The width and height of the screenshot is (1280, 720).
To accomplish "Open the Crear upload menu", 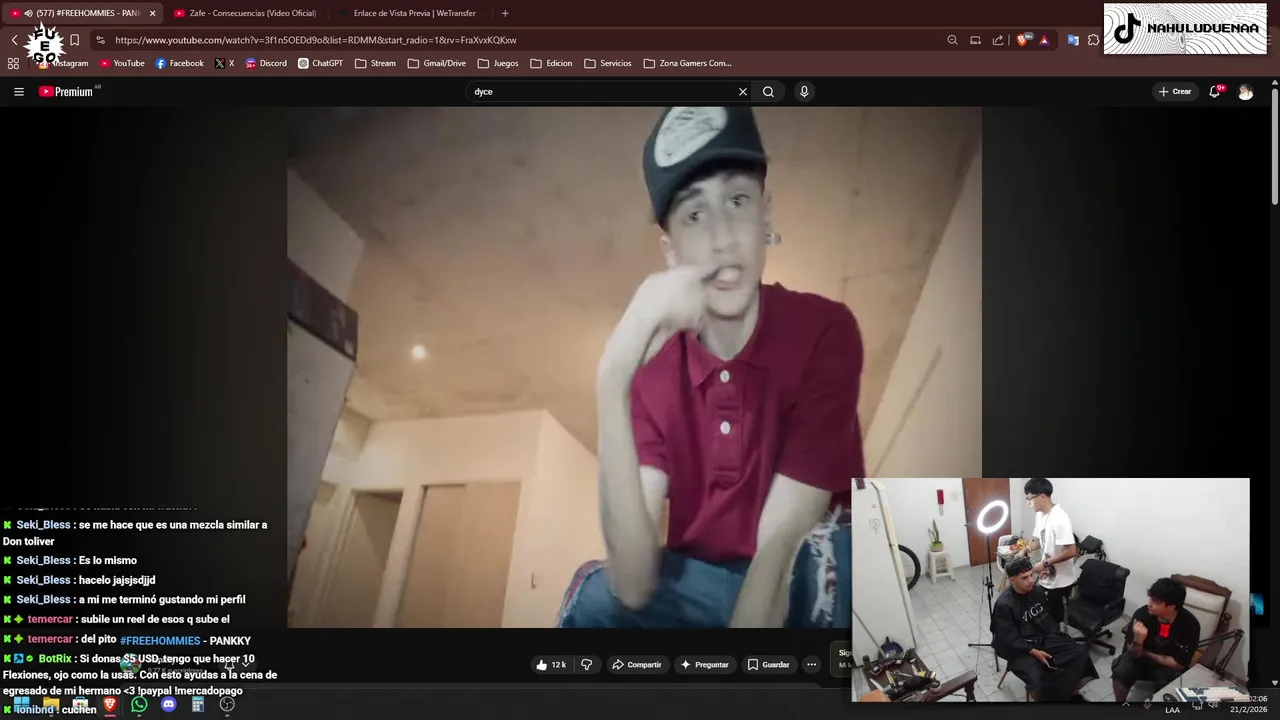I will pyautogui.click(x=1175, y=91).
